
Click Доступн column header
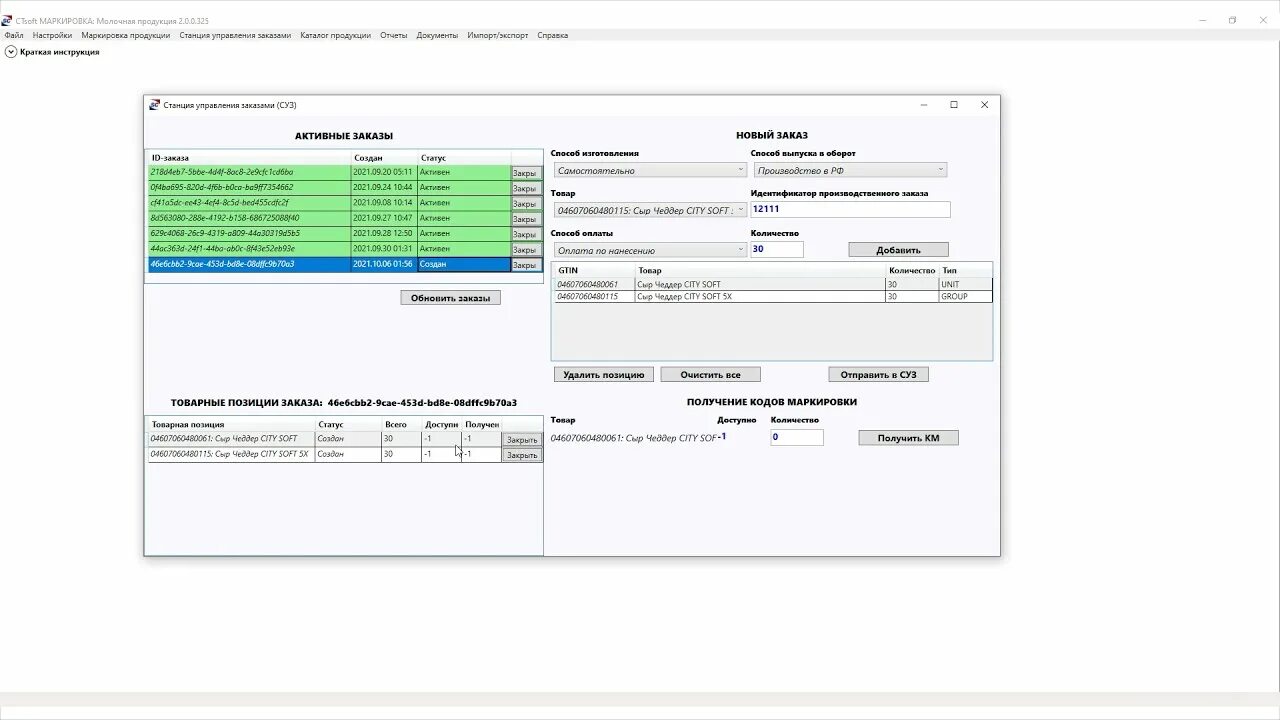pos(440,425)
